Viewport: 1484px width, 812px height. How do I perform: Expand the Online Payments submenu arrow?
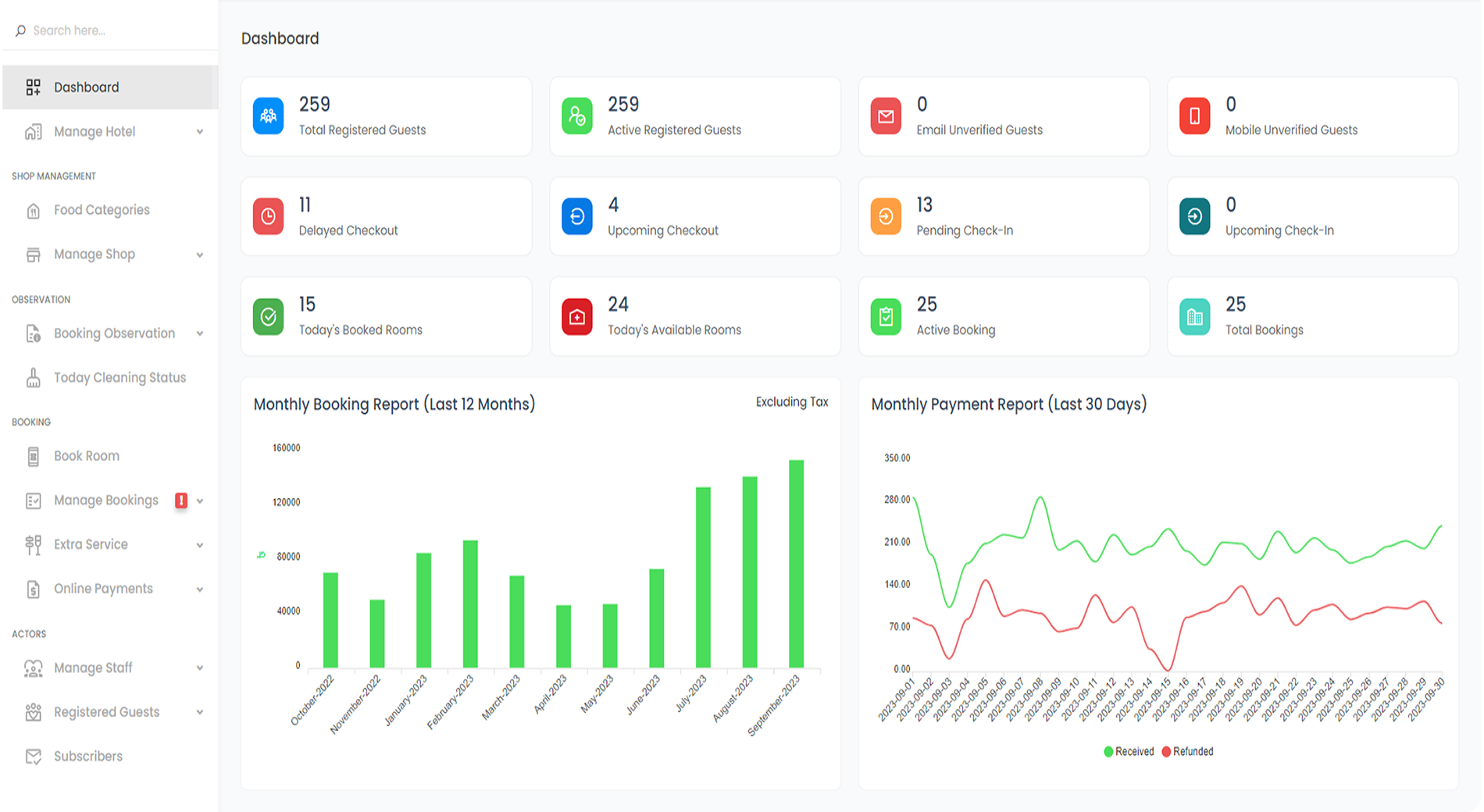tap(200, 589)
